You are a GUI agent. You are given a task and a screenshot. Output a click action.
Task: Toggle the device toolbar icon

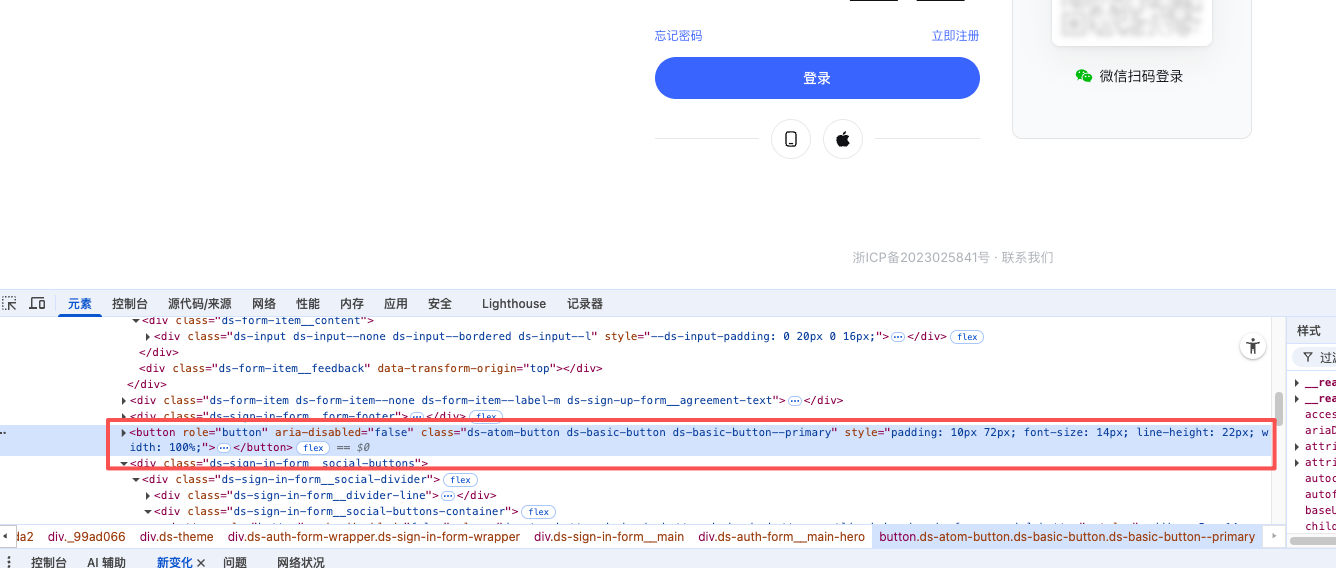[x=37, y=303]
